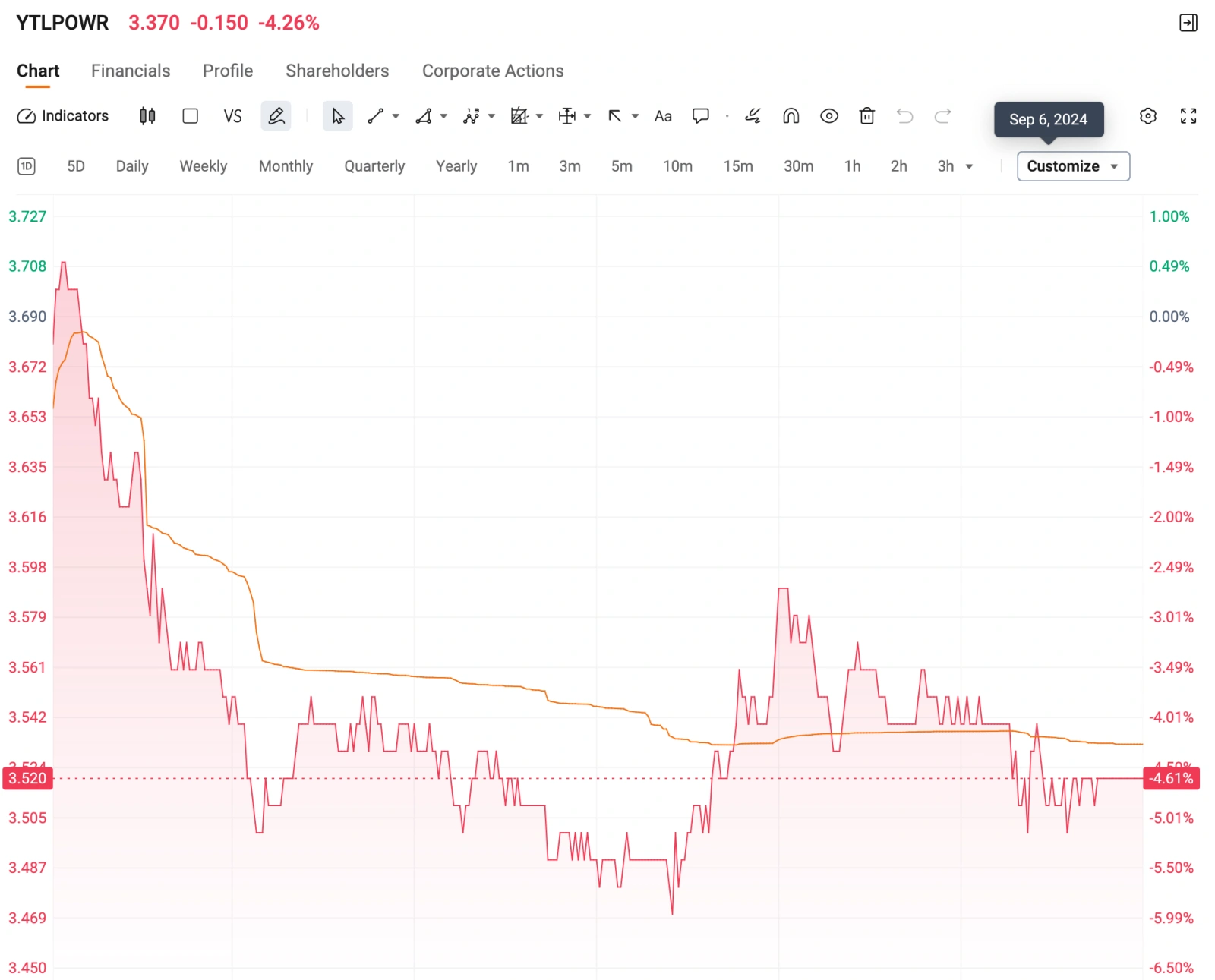Screen dimensions: 1215x980
Task: Toggle drawings visibility with eye icon
Action: point(829,116)
